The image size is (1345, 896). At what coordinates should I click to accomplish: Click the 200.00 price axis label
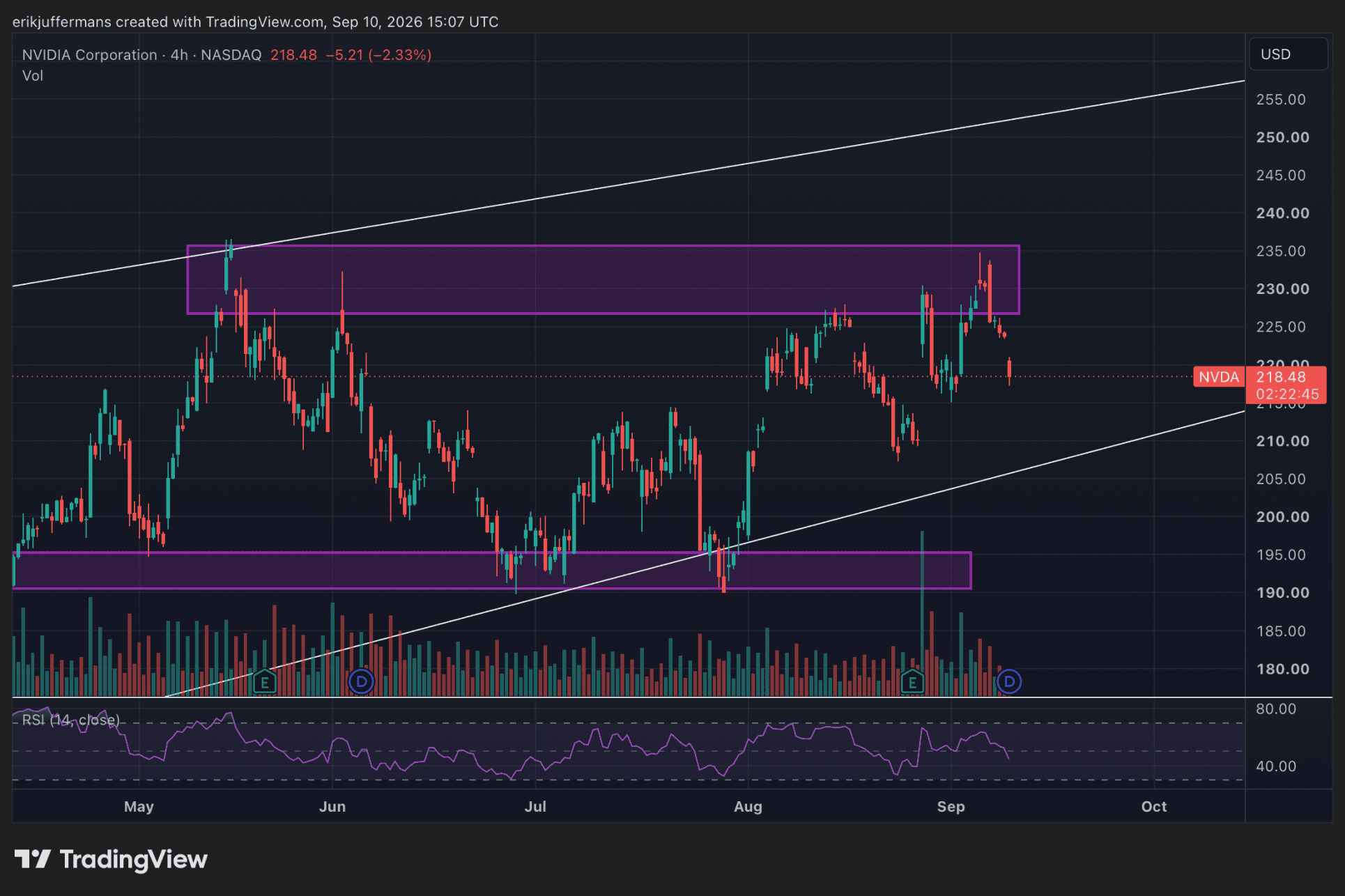coord(1282,517)
